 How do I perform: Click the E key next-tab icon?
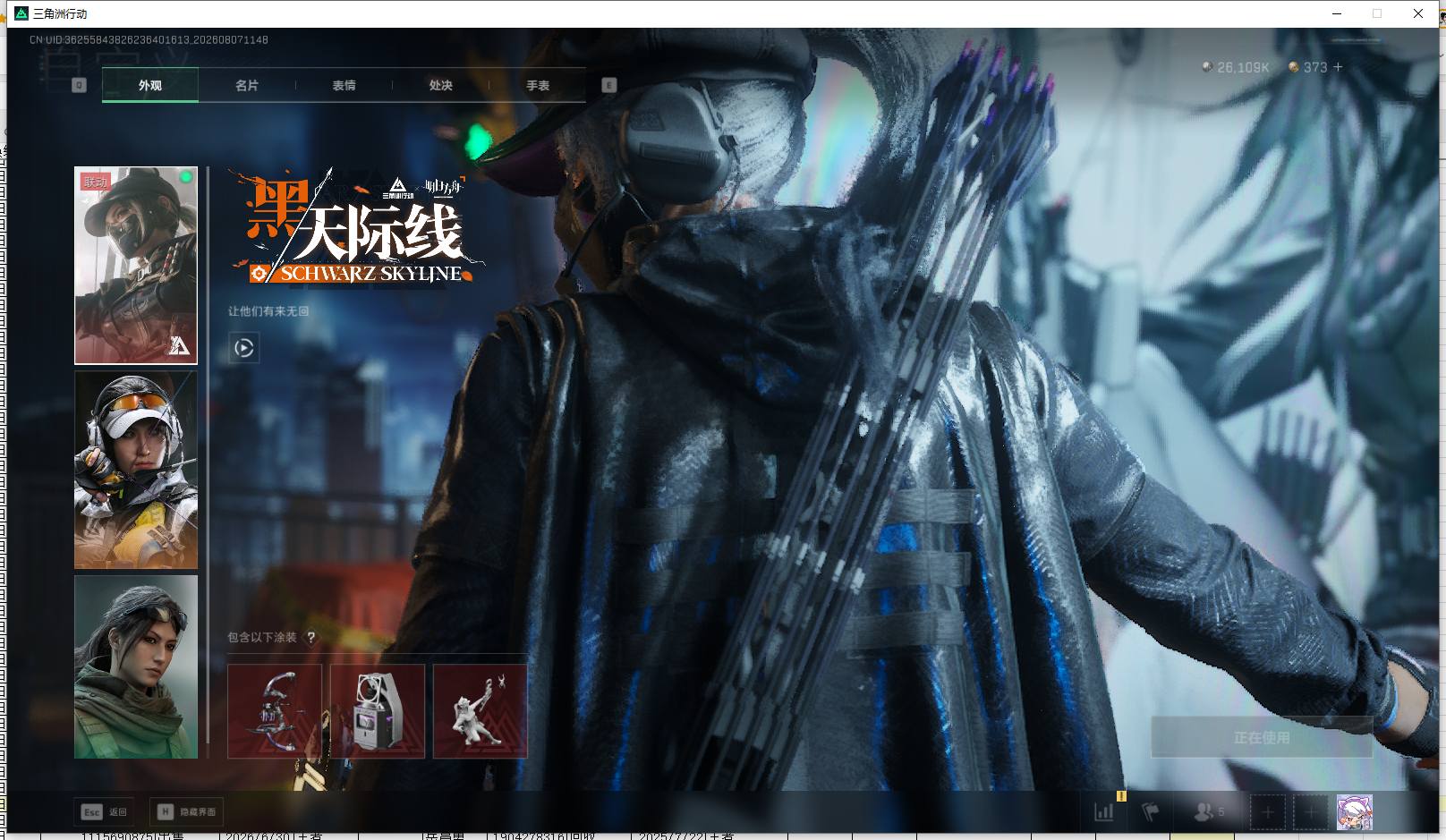tap(609, 86)
